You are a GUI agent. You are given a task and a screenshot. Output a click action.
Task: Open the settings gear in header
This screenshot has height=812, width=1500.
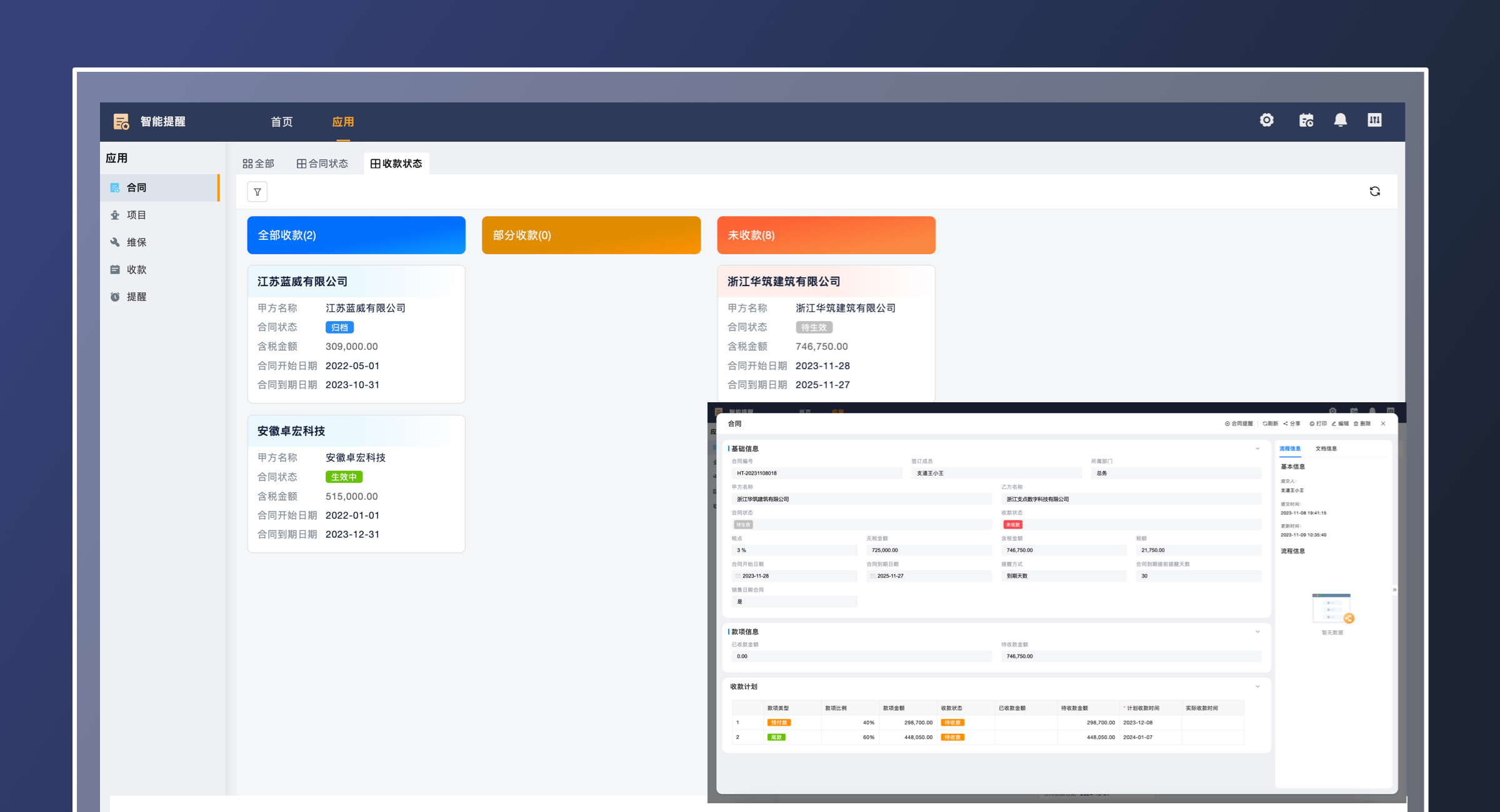[1266, 120]
